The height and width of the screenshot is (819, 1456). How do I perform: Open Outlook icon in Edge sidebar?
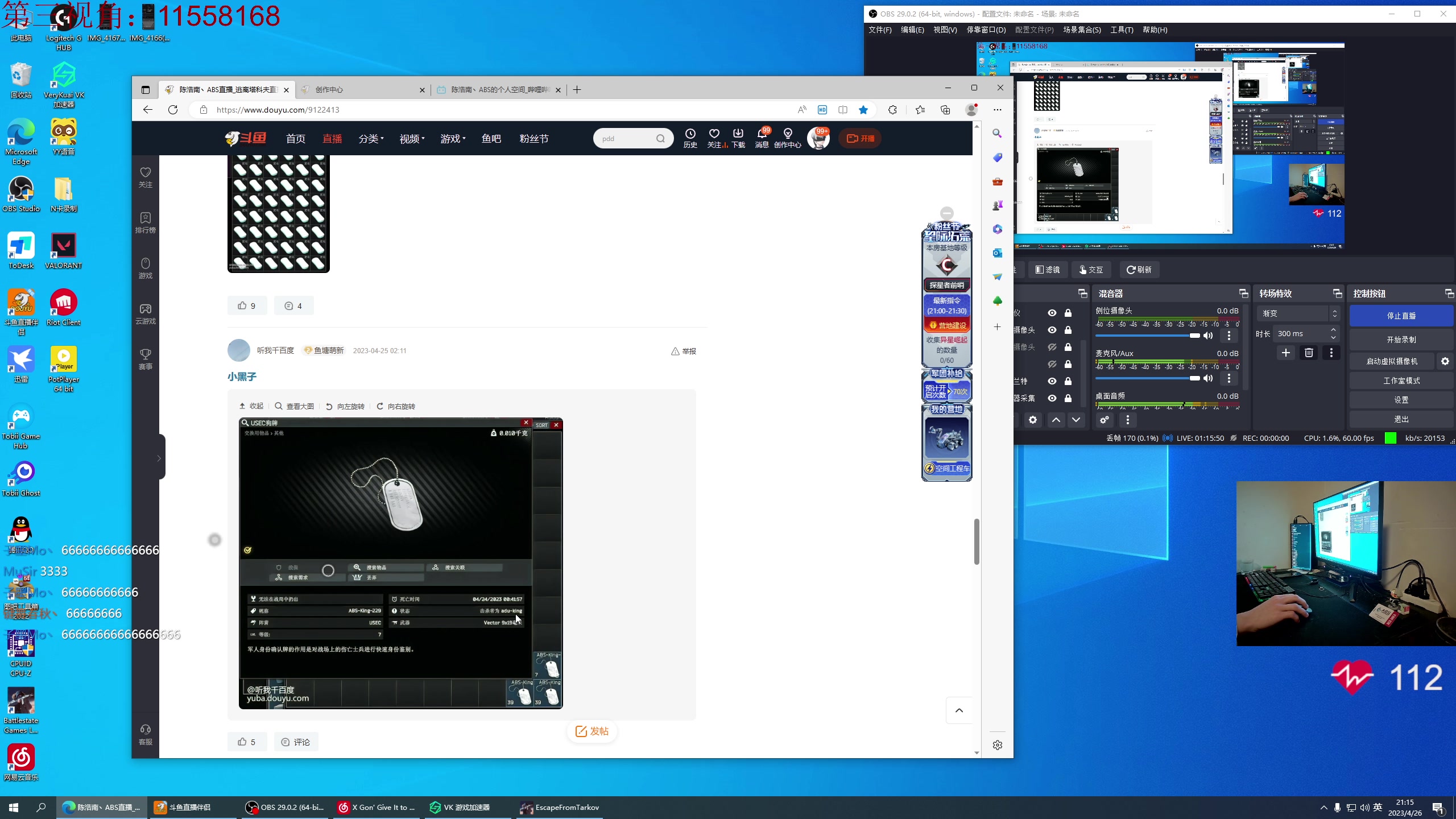[x=998, y=253]
